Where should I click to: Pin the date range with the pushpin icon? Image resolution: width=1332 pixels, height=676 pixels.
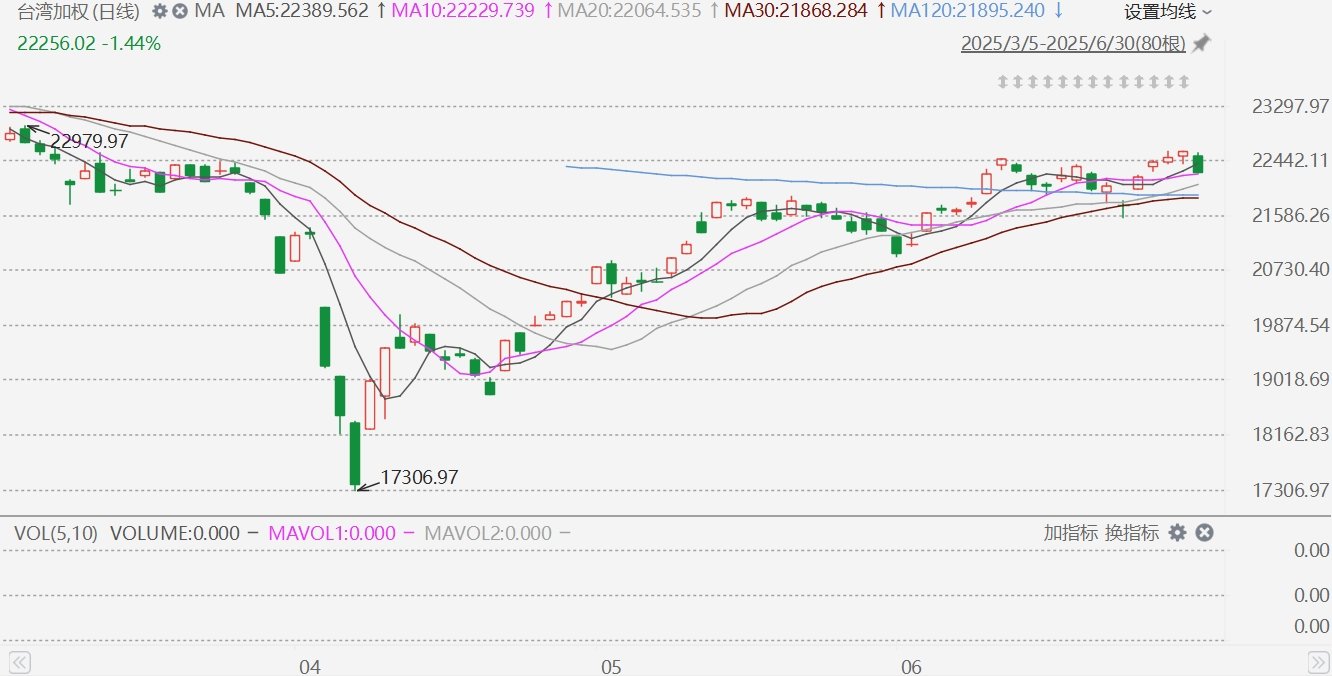coord(1202,43)
